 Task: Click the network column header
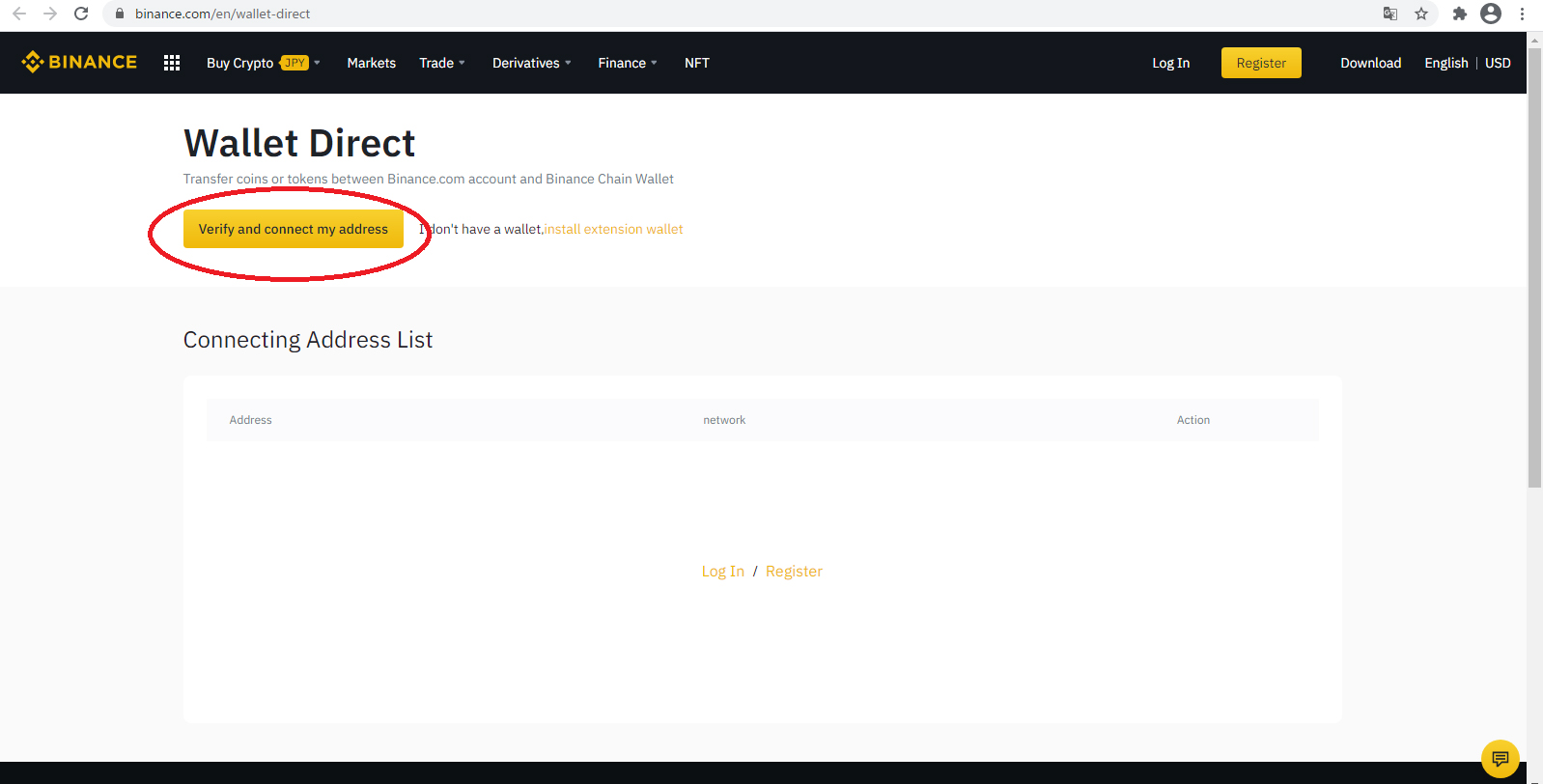tap(724, 420)
